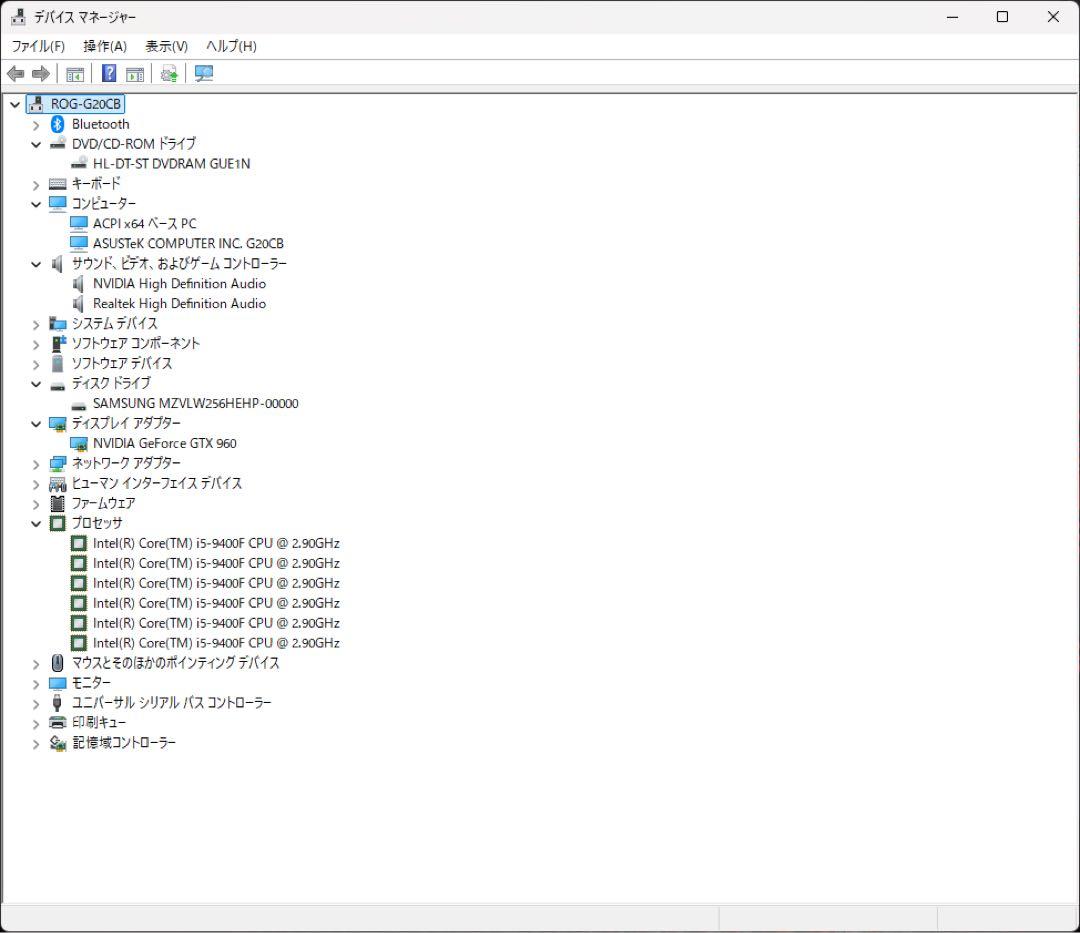Select ASUSTeK COMPUTER INC. G20CB entry

pyautogui.click(x=188, y=244)
